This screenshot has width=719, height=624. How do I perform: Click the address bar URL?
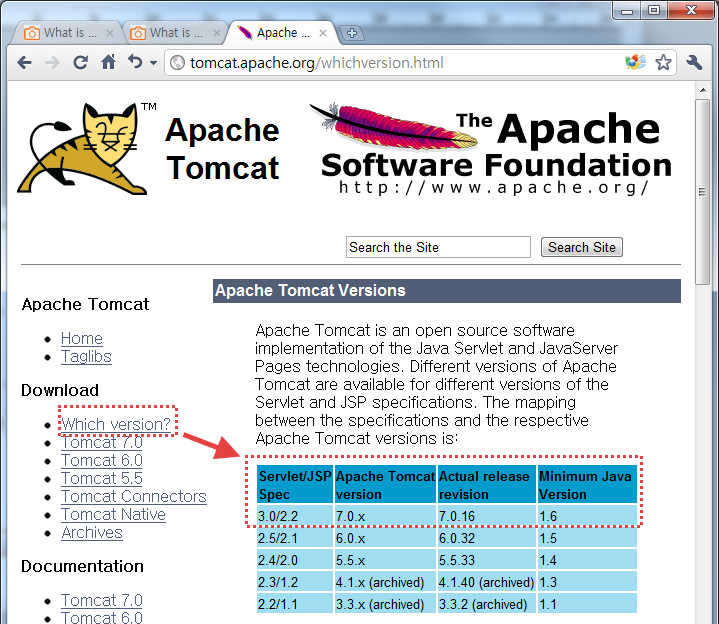point(316,63)
